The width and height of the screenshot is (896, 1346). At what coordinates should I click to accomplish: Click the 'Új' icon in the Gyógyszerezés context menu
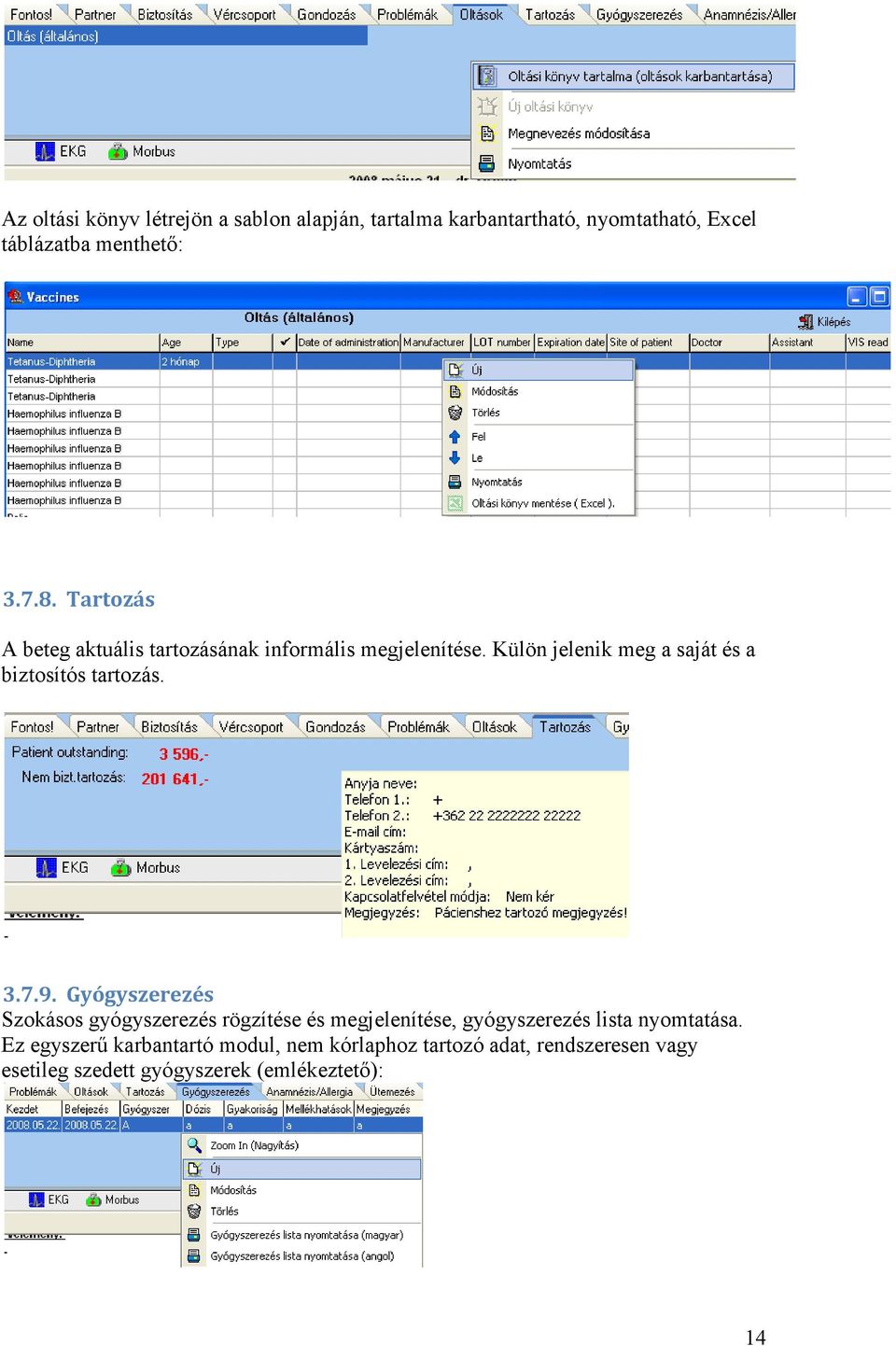tap(194, 1169)
